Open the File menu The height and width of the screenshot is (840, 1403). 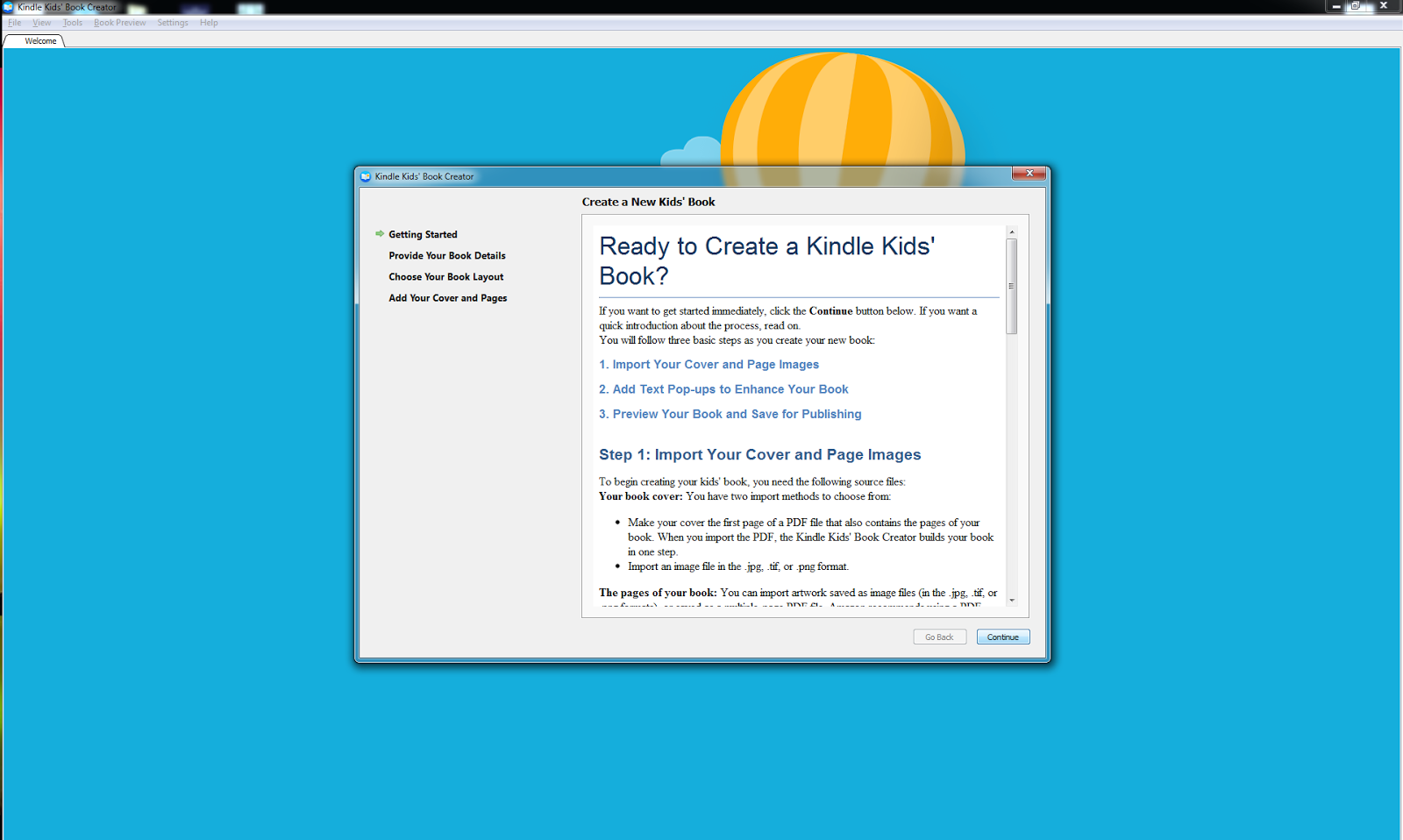coord(14,23)
